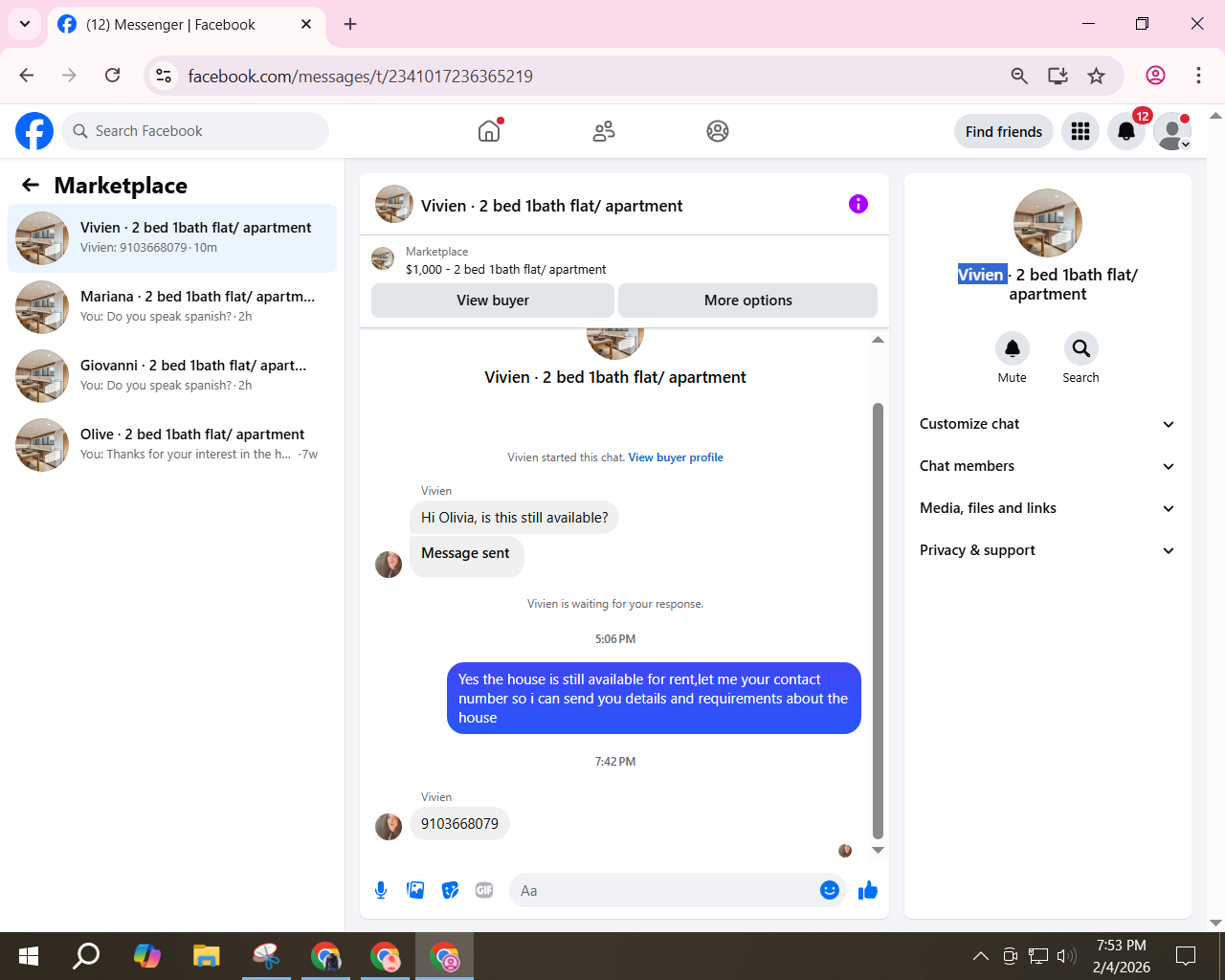Expand Privacy & support section

pos(1048,550)
